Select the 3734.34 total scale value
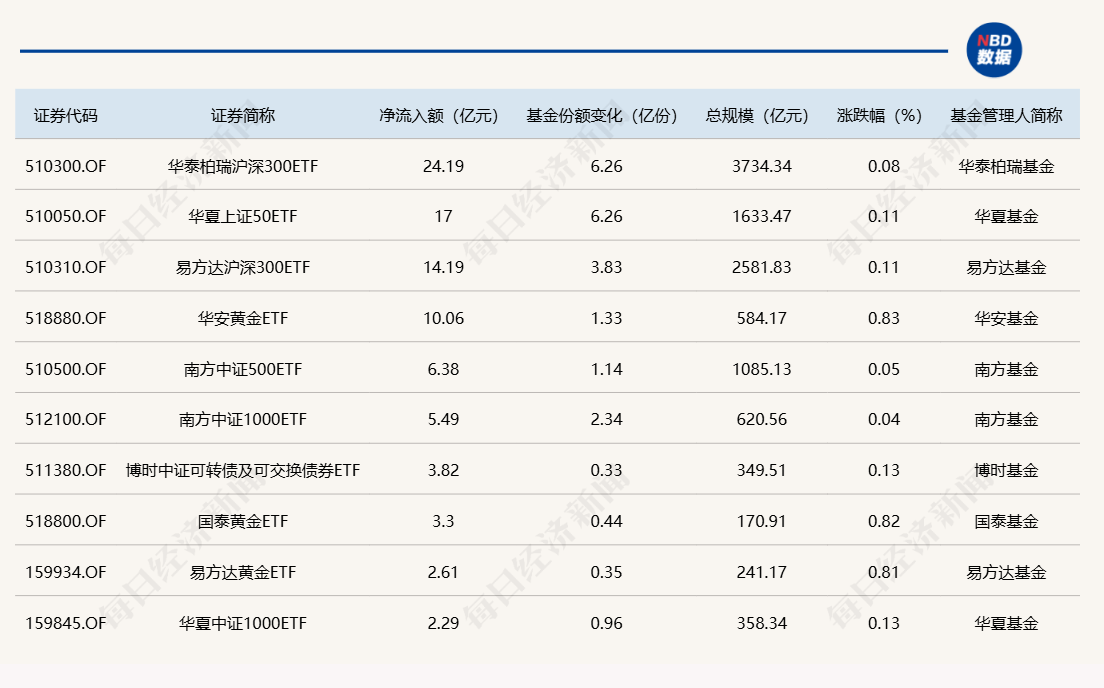This screenshot has width=1104, height=688. (x=761, y=166)
